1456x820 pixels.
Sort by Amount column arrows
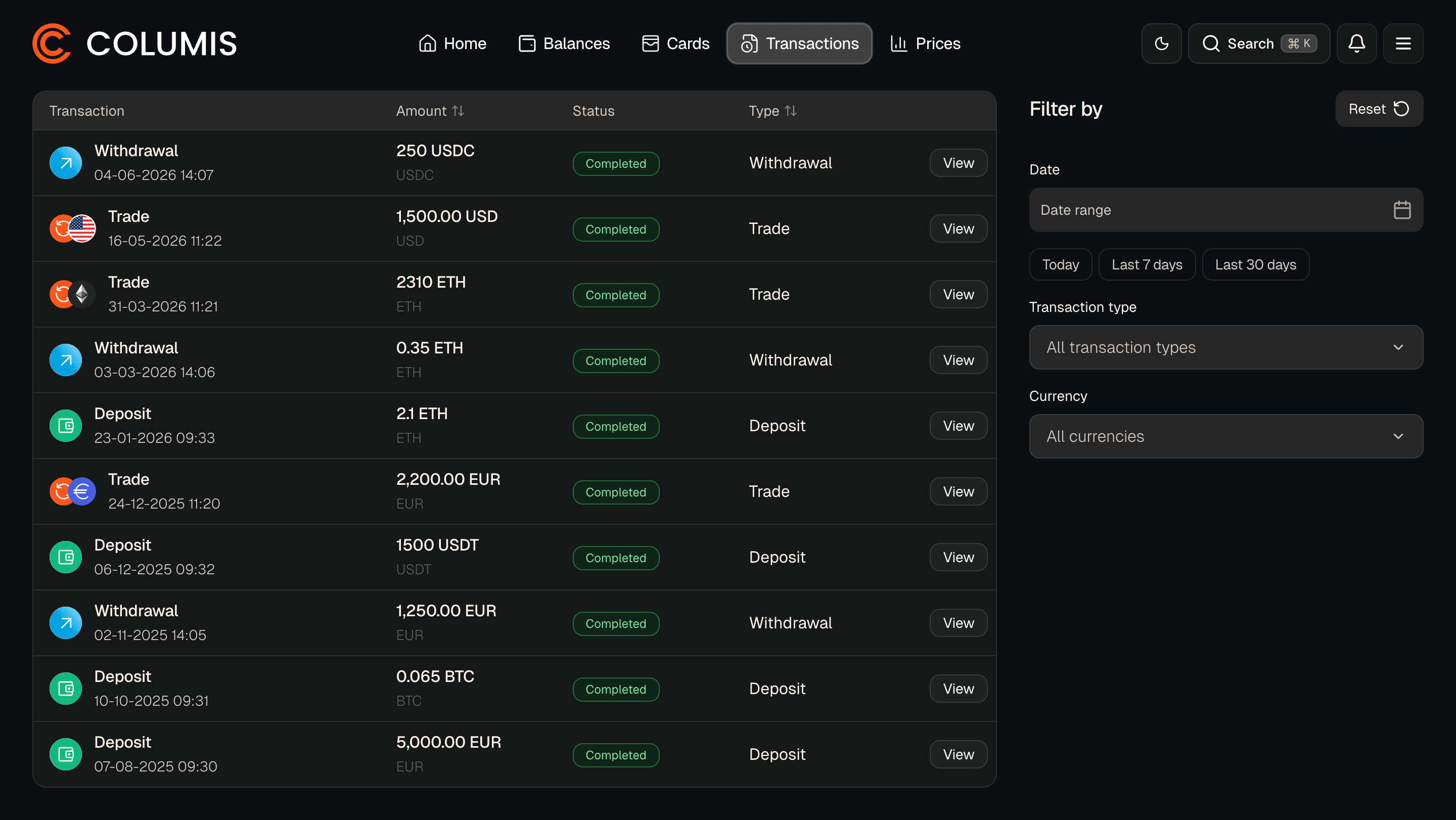[458, 111]
